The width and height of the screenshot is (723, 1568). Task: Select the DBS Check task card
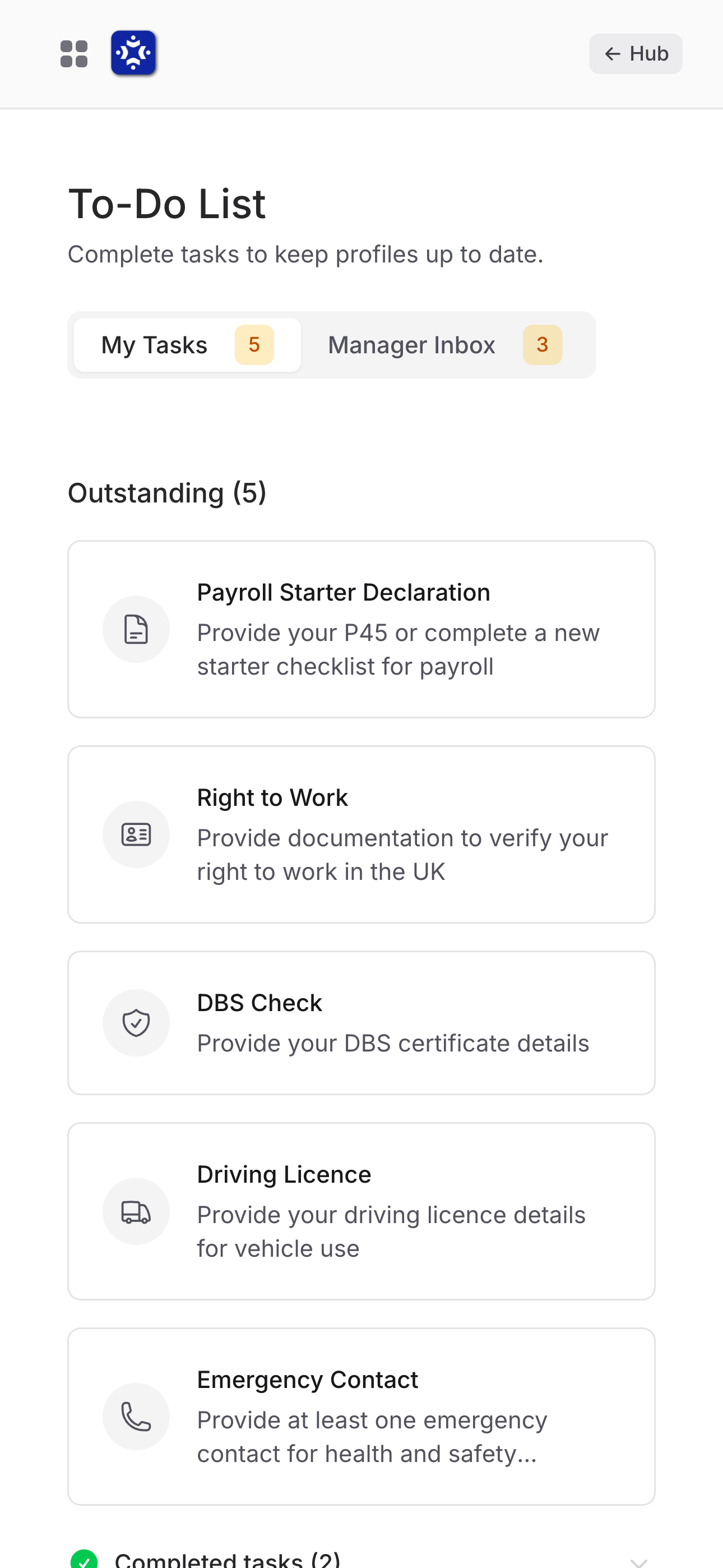361,1022
